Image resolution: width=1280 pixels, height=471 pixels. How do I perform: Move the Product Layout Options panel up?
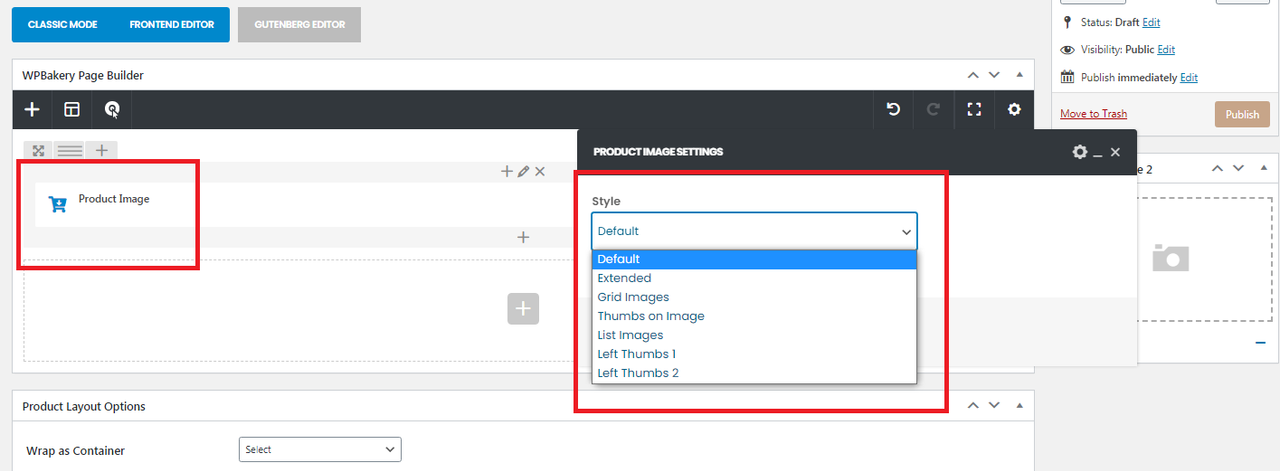tap(972, 406)
